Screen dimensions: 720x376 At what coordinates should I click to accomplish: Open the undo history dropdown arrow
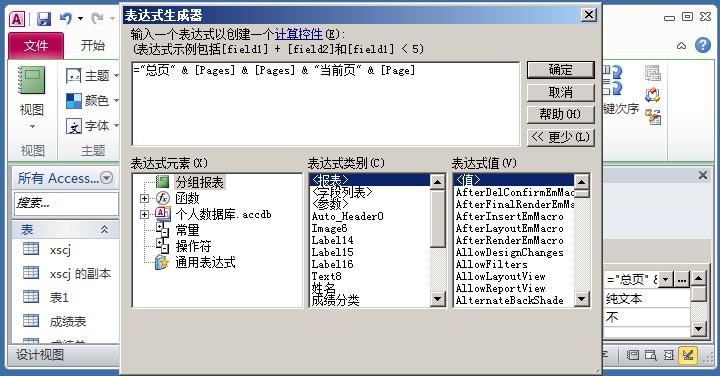(x=80, y=19)
